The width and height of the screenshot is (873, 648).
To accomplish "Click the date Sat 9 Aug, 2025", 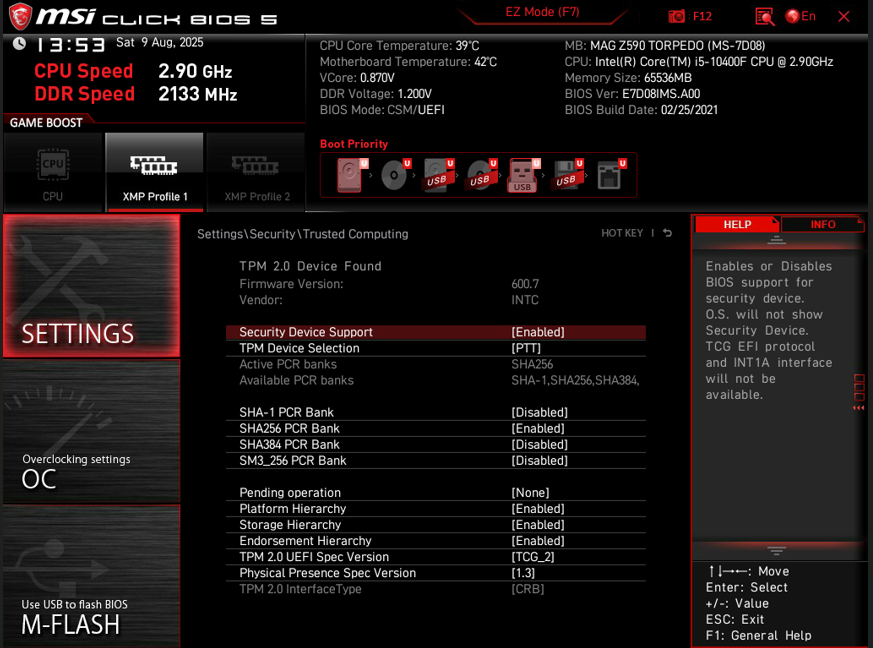I will (x=160, y=43).
